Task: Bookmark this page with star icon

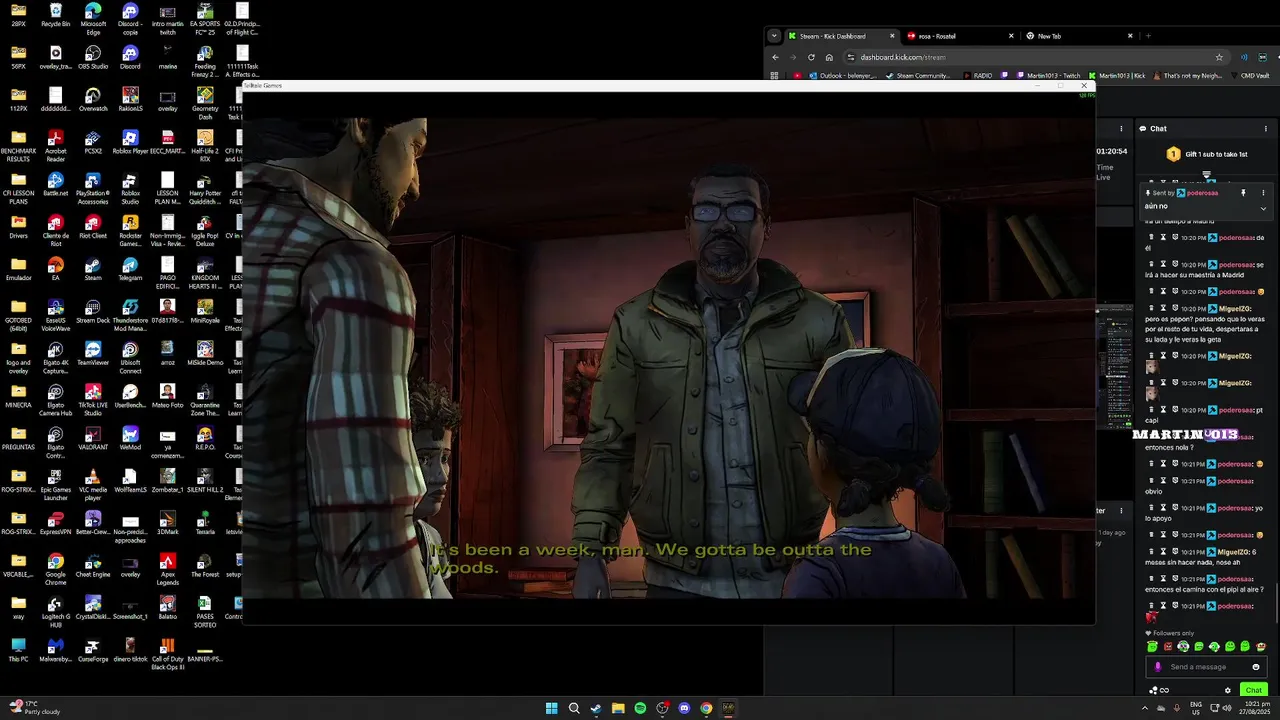Action: [x=1219, y=57]
